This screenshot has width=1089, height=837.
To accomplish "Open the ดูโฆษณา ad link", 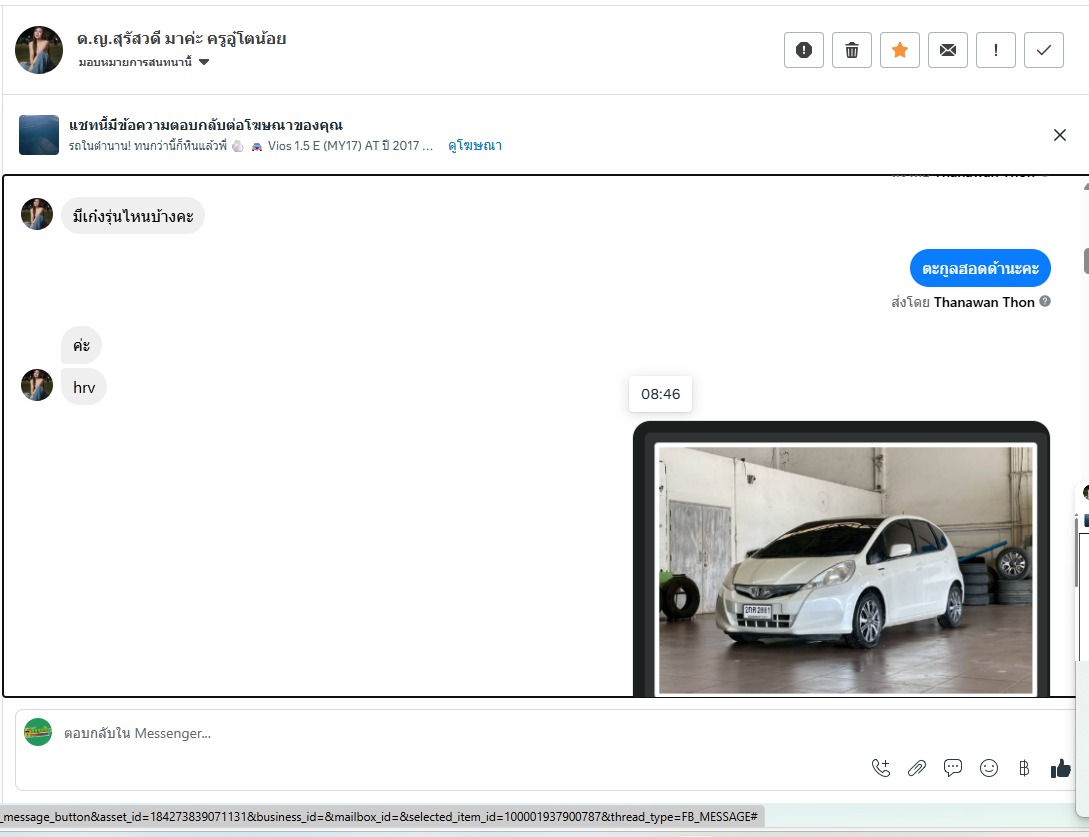I will coord(475,146).
